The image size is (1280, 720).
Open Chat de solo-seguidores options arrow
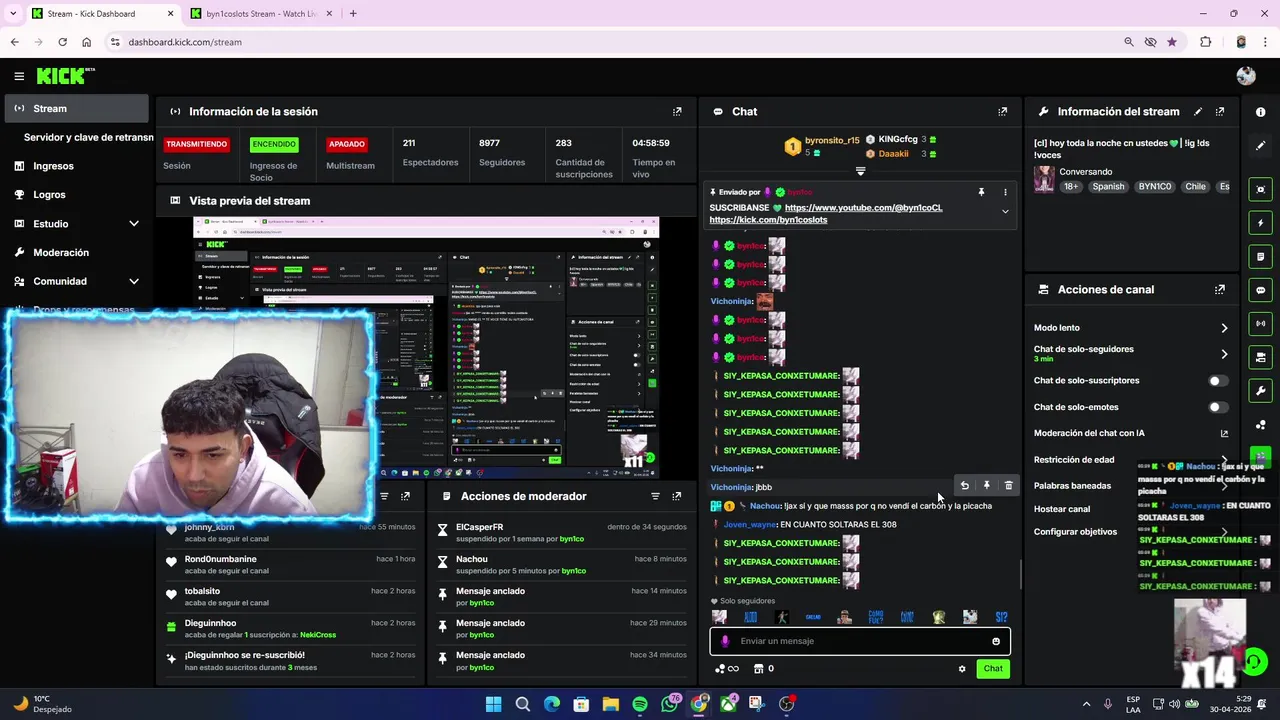[1224, 354]
